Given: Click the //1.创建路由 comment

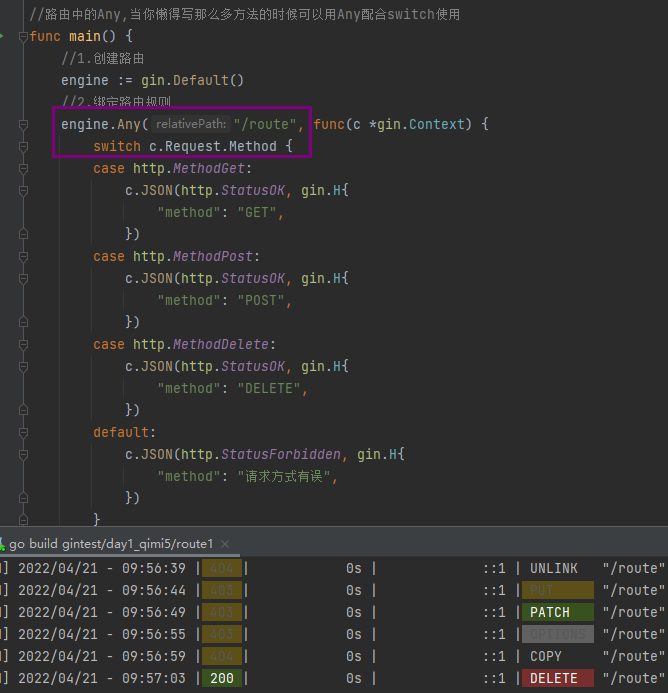Looking at the screenshot, I should [103, 58].
